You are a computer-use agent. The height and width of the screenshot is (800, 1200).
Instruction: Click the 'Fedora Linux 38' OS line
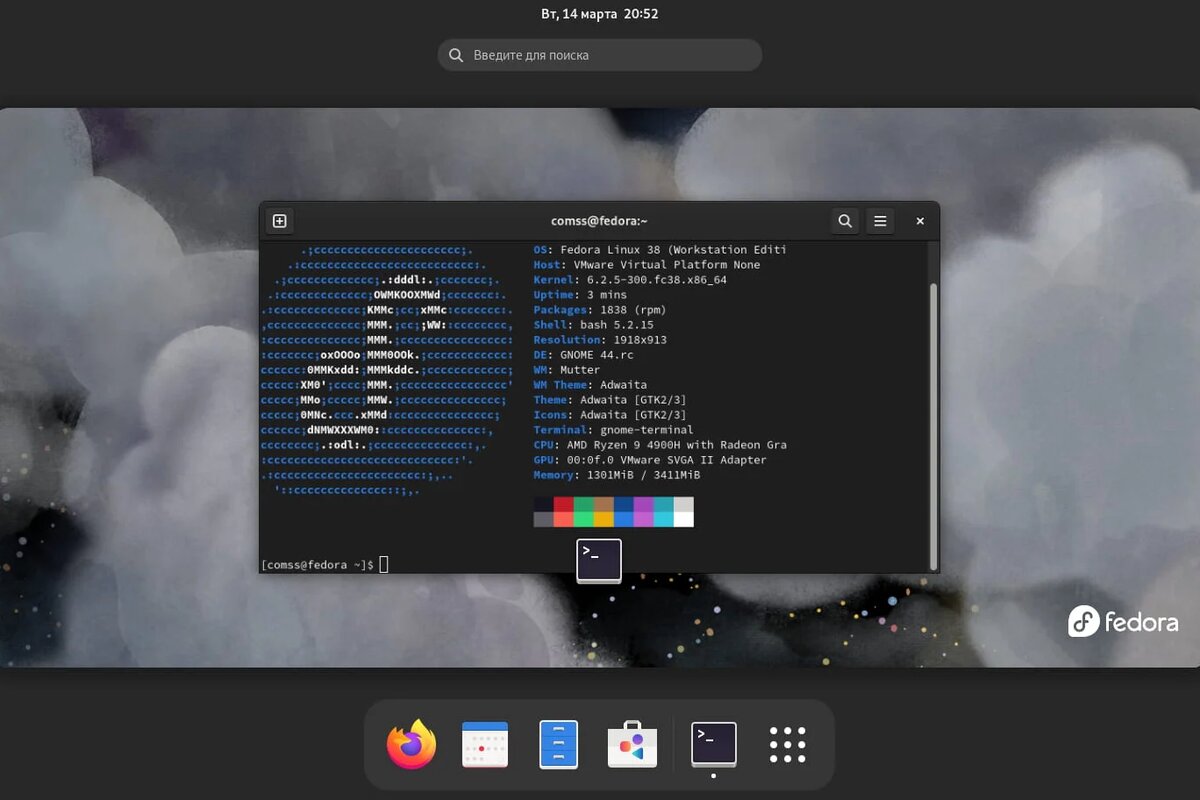pyautogui.click(x=660, y=250)
